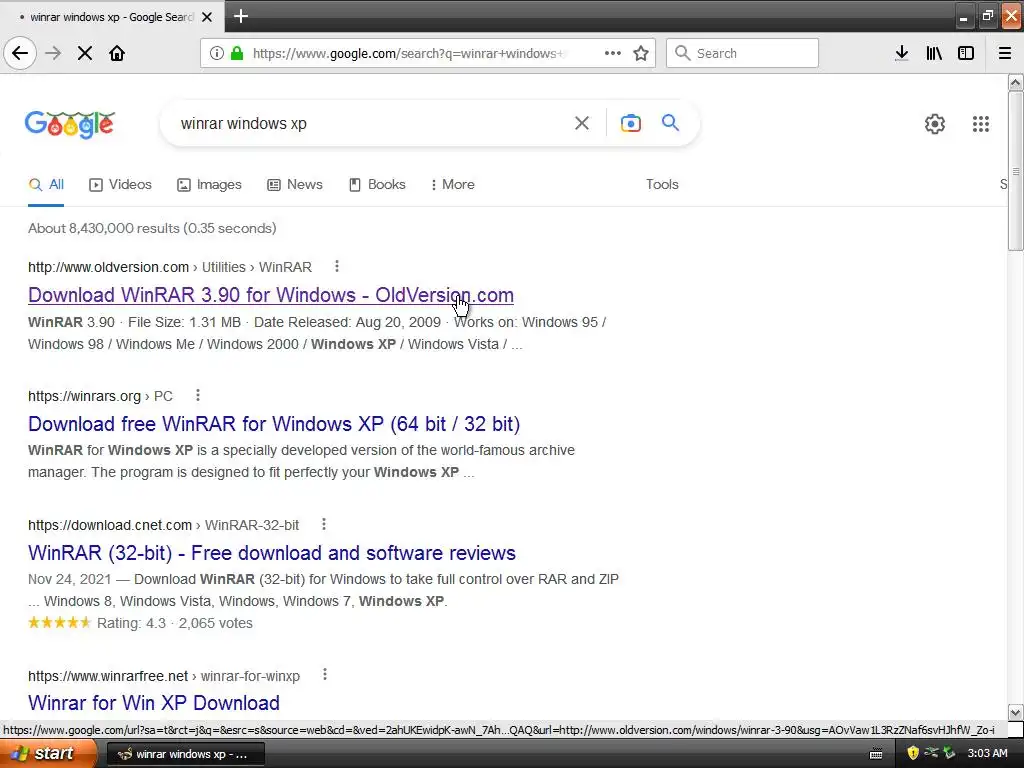Open Winrar for Win XP Download link
The width and height of the screenshot is (1024, 768).
[154, 703]
